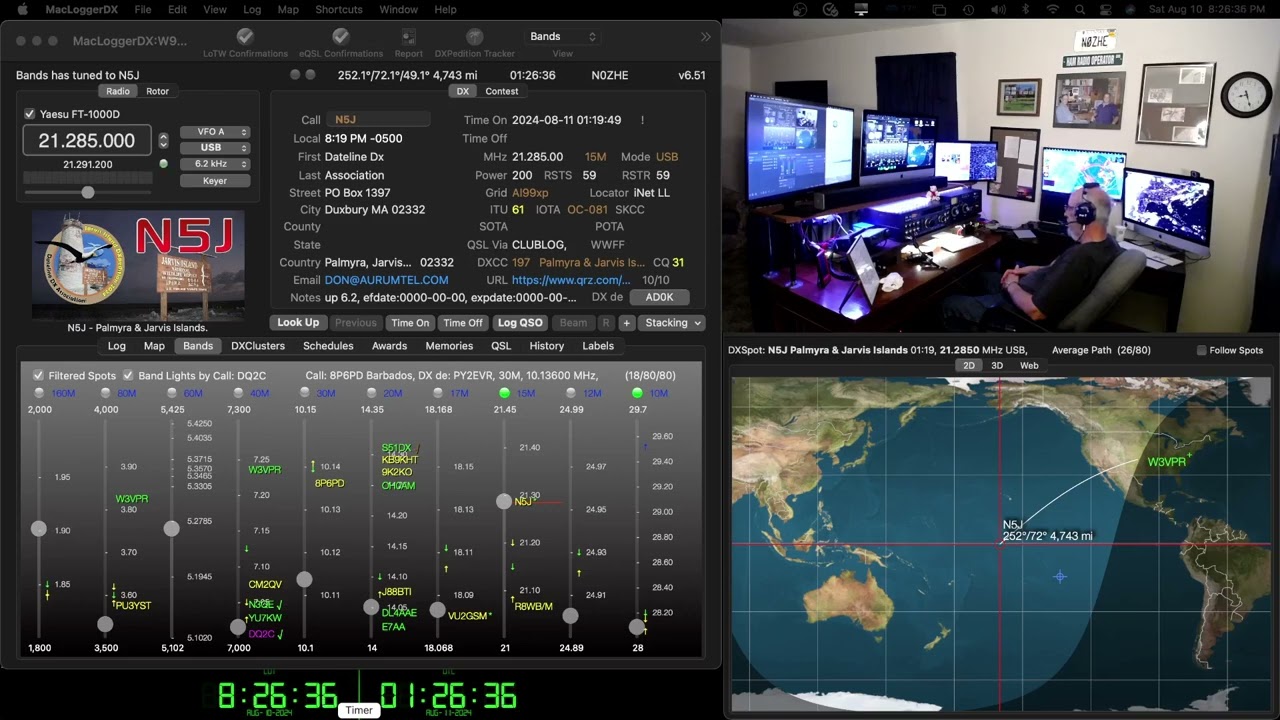
Task: Click the 160M band slider knob
Action: pos(38,528)
